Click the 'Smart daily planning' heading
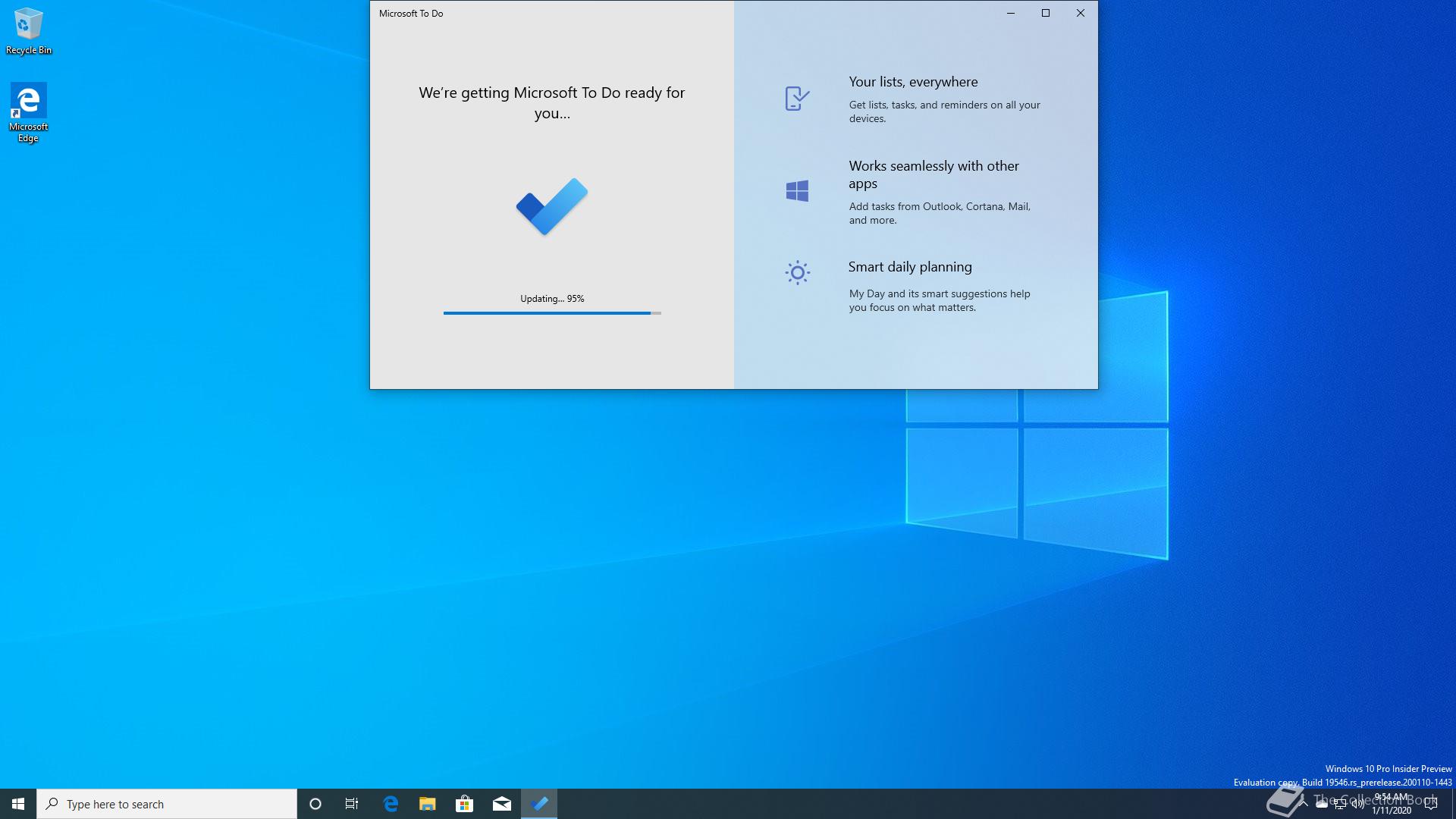Image resolution: width=1456 pixels, height=819 pixels. pyautogui.click(x=910, y=267)
